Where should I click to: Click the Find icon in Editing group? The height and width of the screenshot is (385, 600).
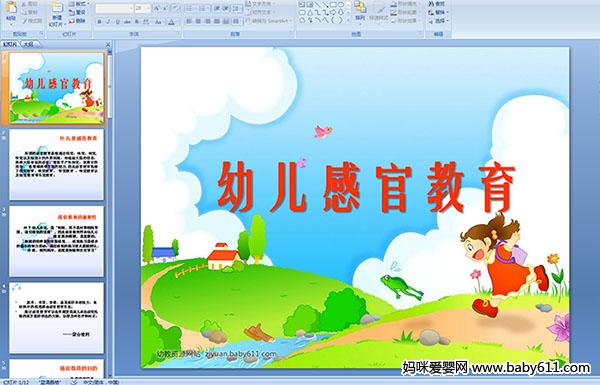437,4
